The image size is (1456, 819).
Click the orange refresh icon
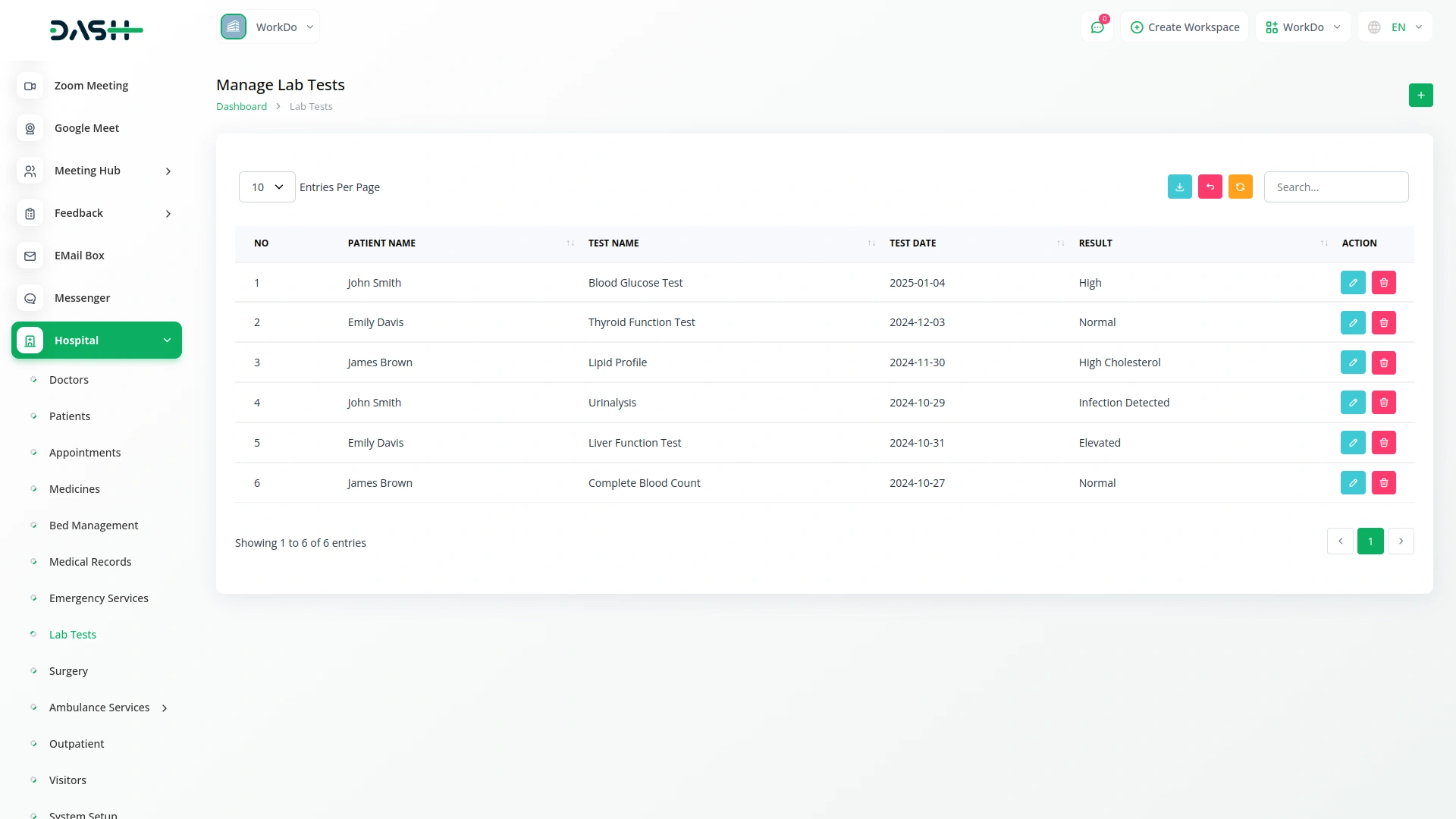pos(1240,187)
